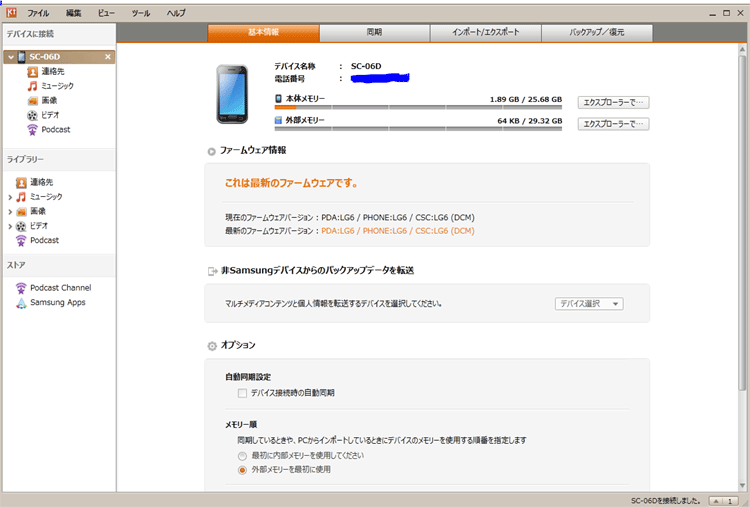Open the ビュー menu
Viewport: 750px width, 507px height.
click(x=106, y=13)
